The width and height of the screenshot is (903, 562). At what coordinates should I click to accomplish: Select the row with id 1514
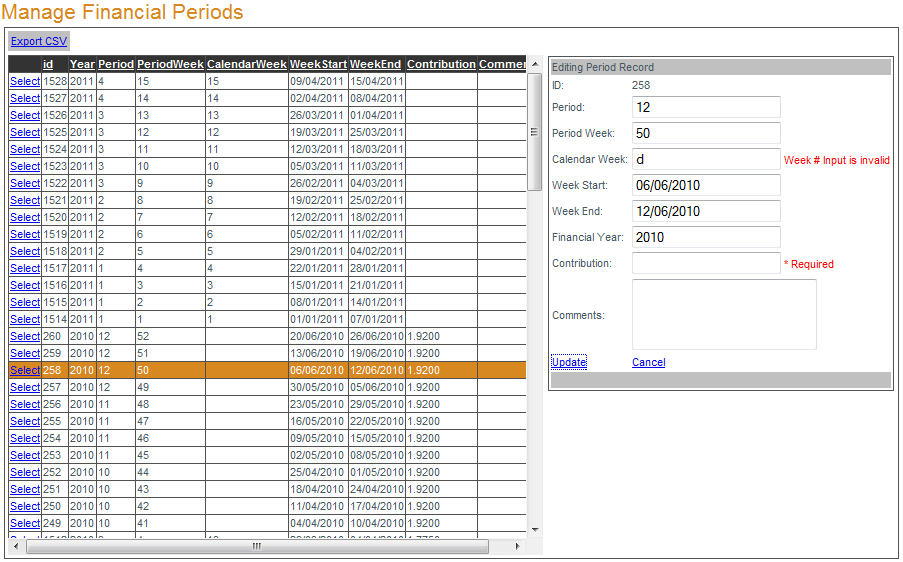25,319
